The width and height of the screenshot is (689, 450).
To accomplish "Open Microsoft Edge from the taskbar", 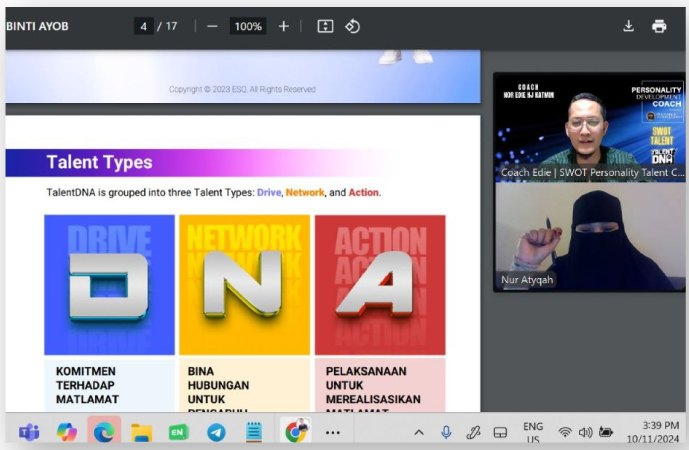I will point(104,432).
